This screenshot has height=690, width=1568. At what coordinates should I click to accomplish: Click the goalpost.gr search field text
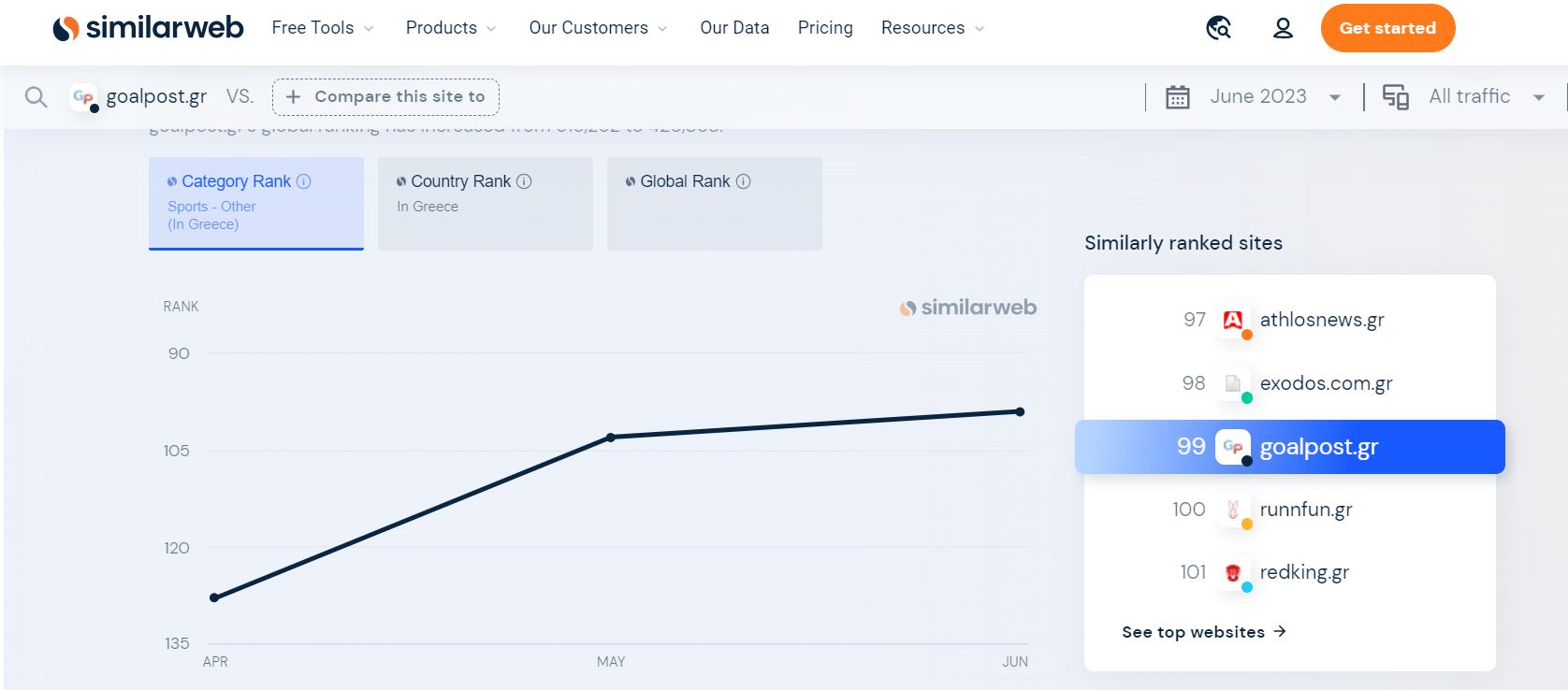point(156,96)
